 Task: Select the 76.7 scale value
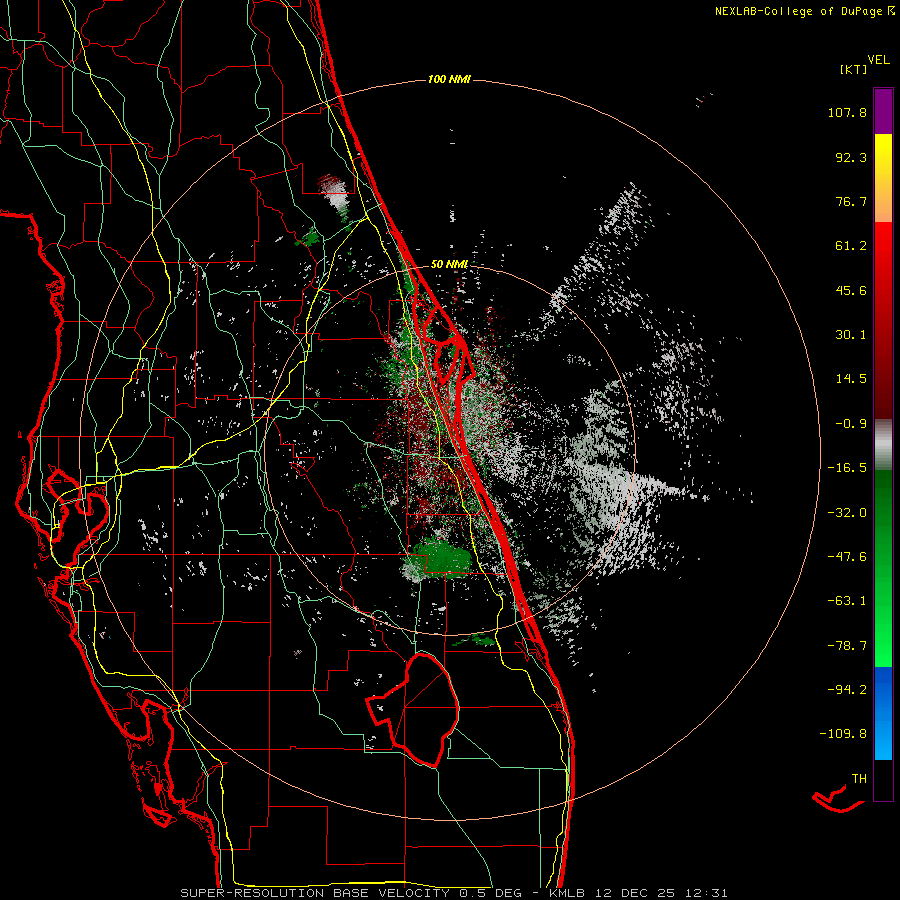[851, 201]
